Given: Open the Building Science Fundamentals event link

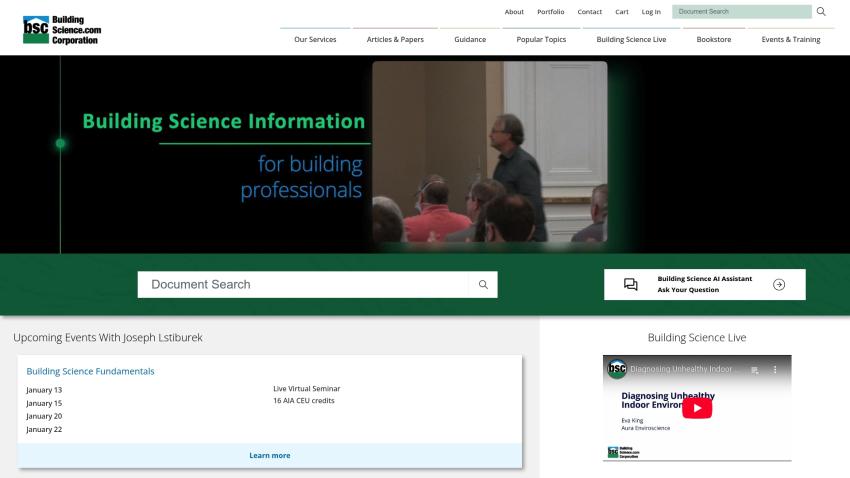Looking at the screenshot, I should point(91,371).
